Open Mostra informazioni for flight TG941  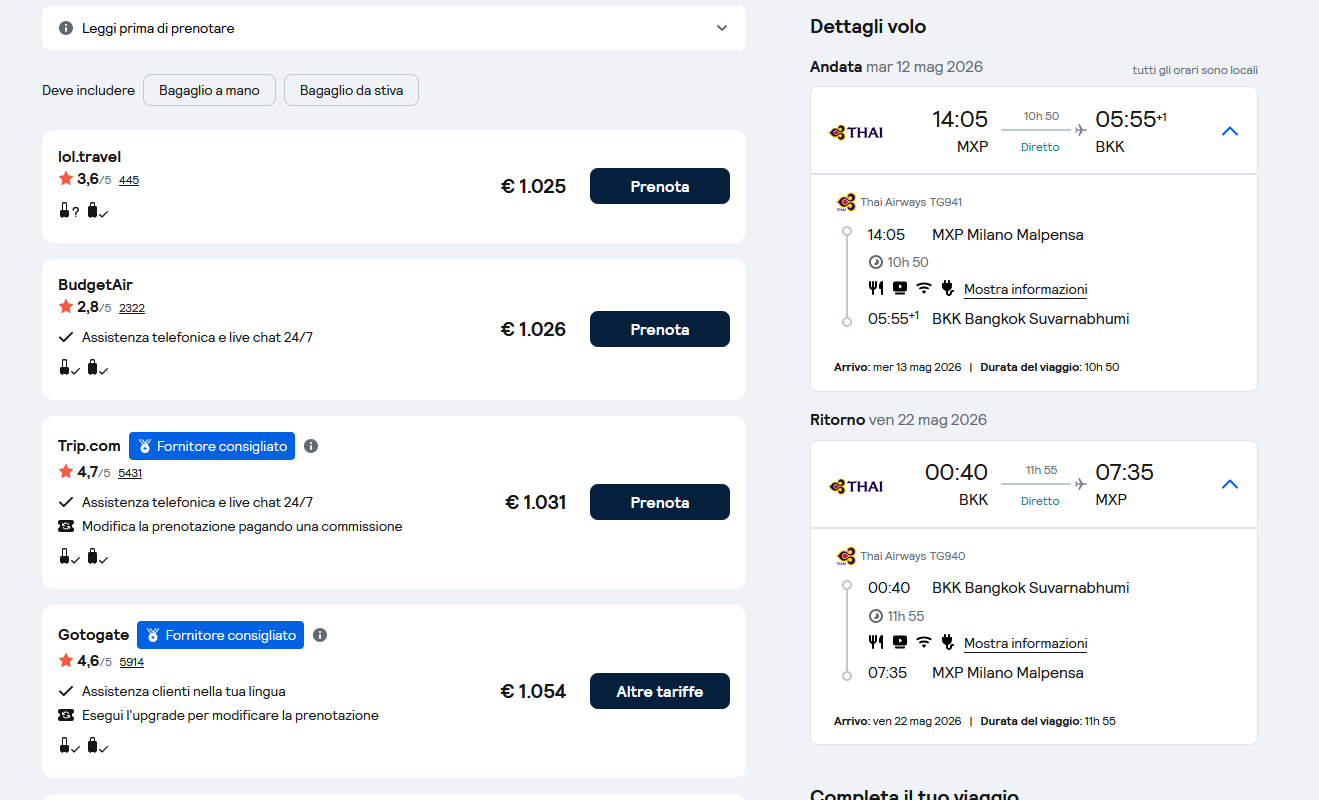[x=1025, y=289]
